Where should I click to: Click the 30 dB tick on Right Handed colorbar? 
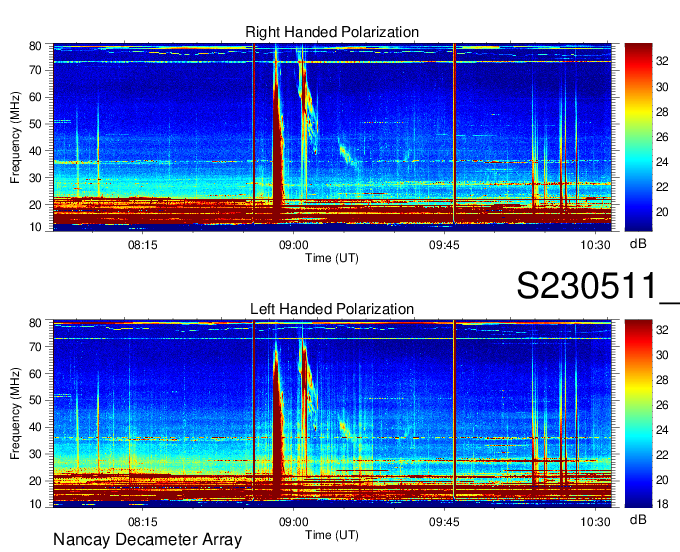[662, 87]
